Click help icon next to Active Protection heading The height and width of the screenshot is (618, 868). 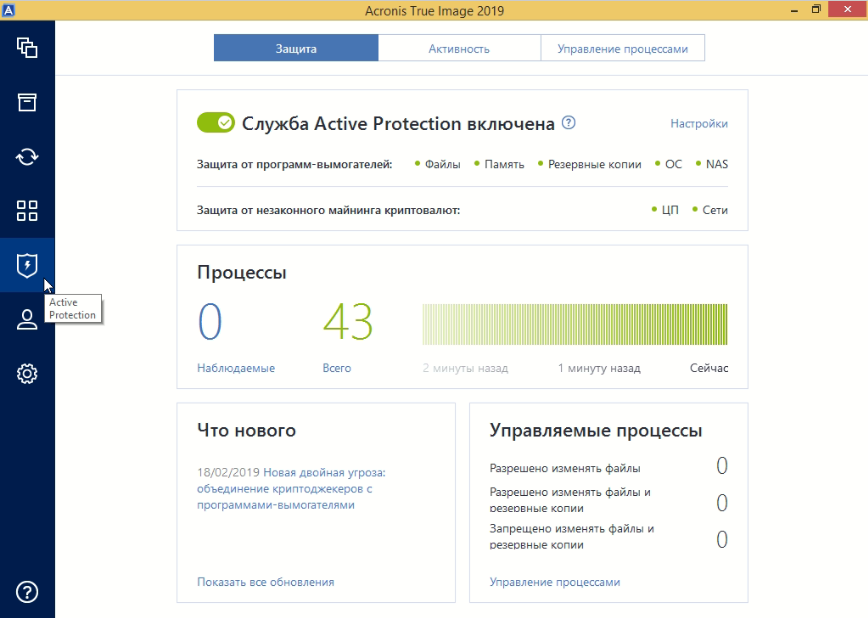click(x=569, y=122)
